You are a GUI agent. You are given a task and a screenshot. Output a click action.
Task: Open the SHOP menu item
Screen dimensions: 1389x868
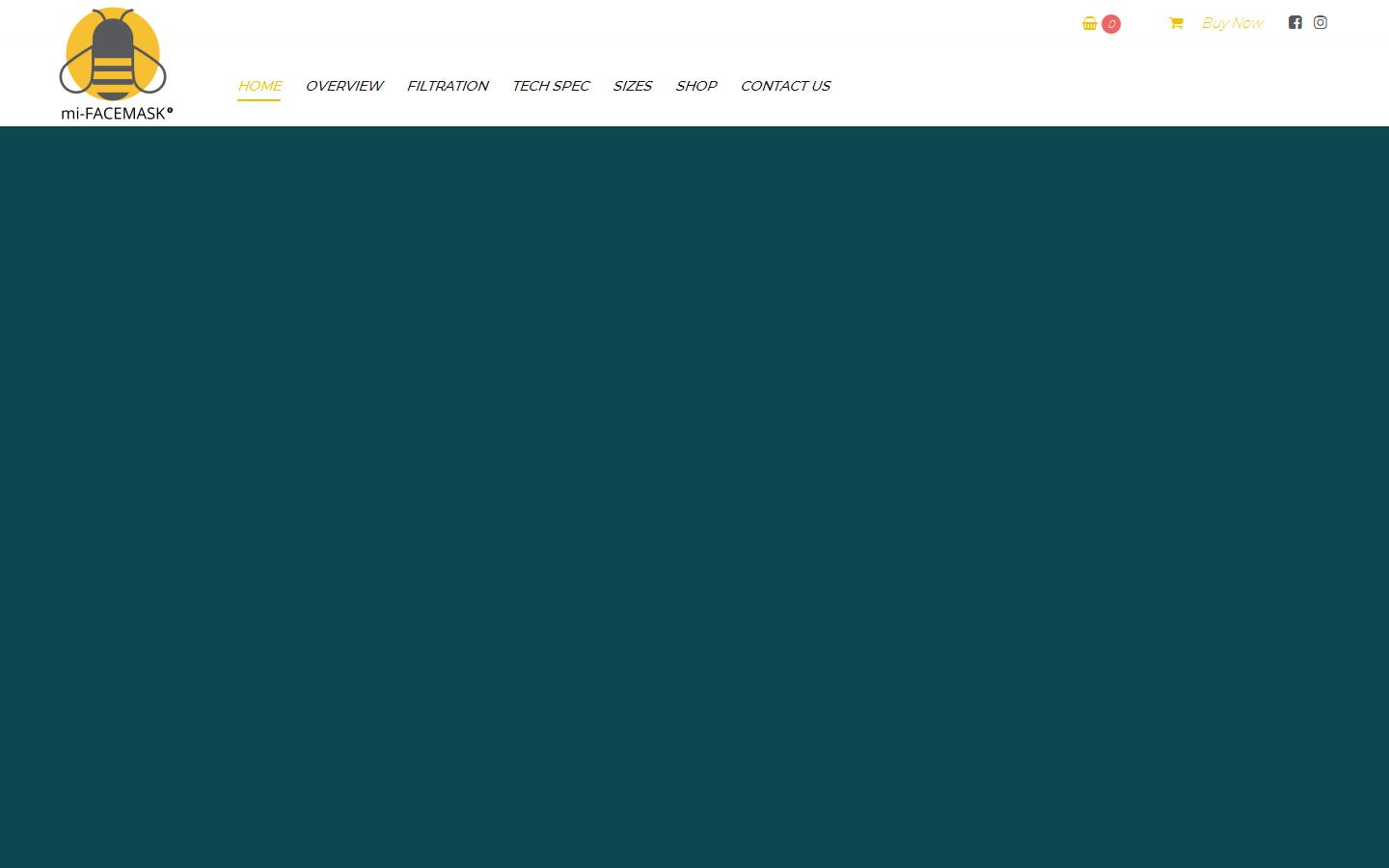(x=695, y=86)
